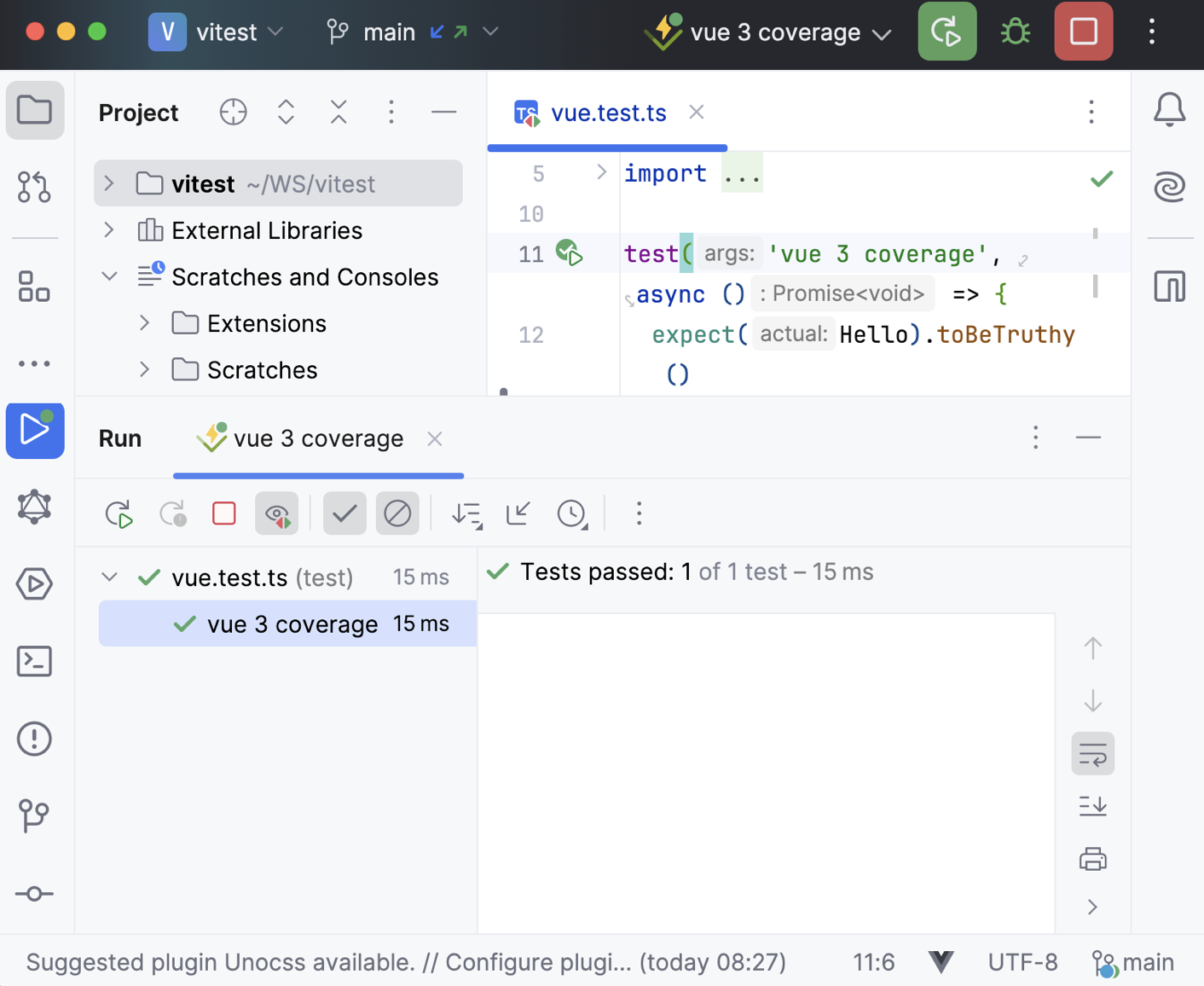
Task: Open the Problems tool window
Action: pos(34,739)
